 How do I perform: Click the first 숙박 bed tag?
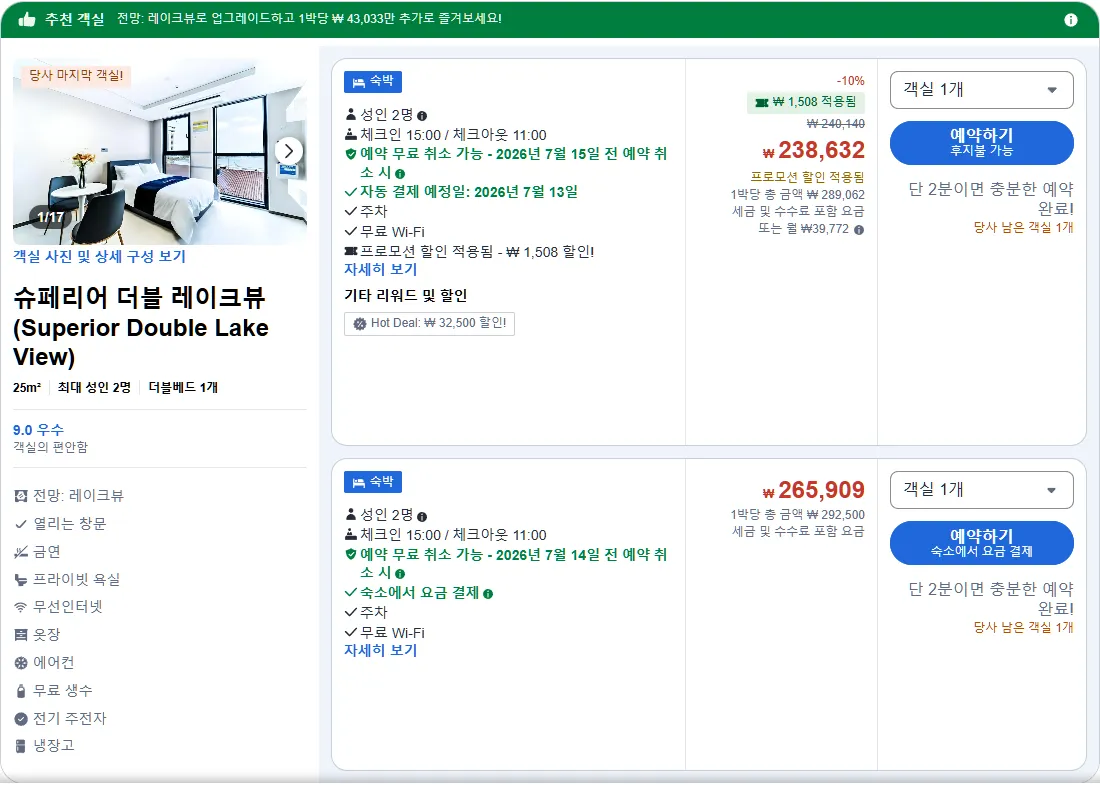coord(373,82)
